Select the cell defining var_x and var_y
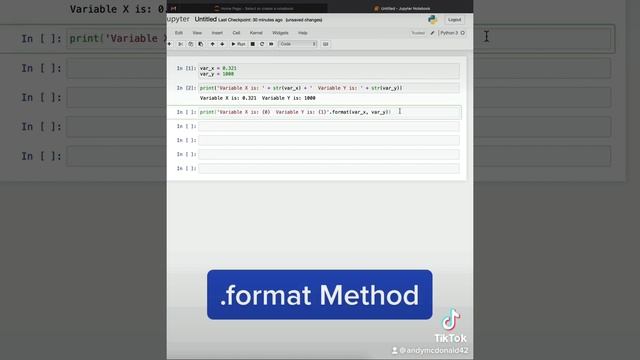The height and width of the screenshot is (360, 640). (x=329, y=71)
